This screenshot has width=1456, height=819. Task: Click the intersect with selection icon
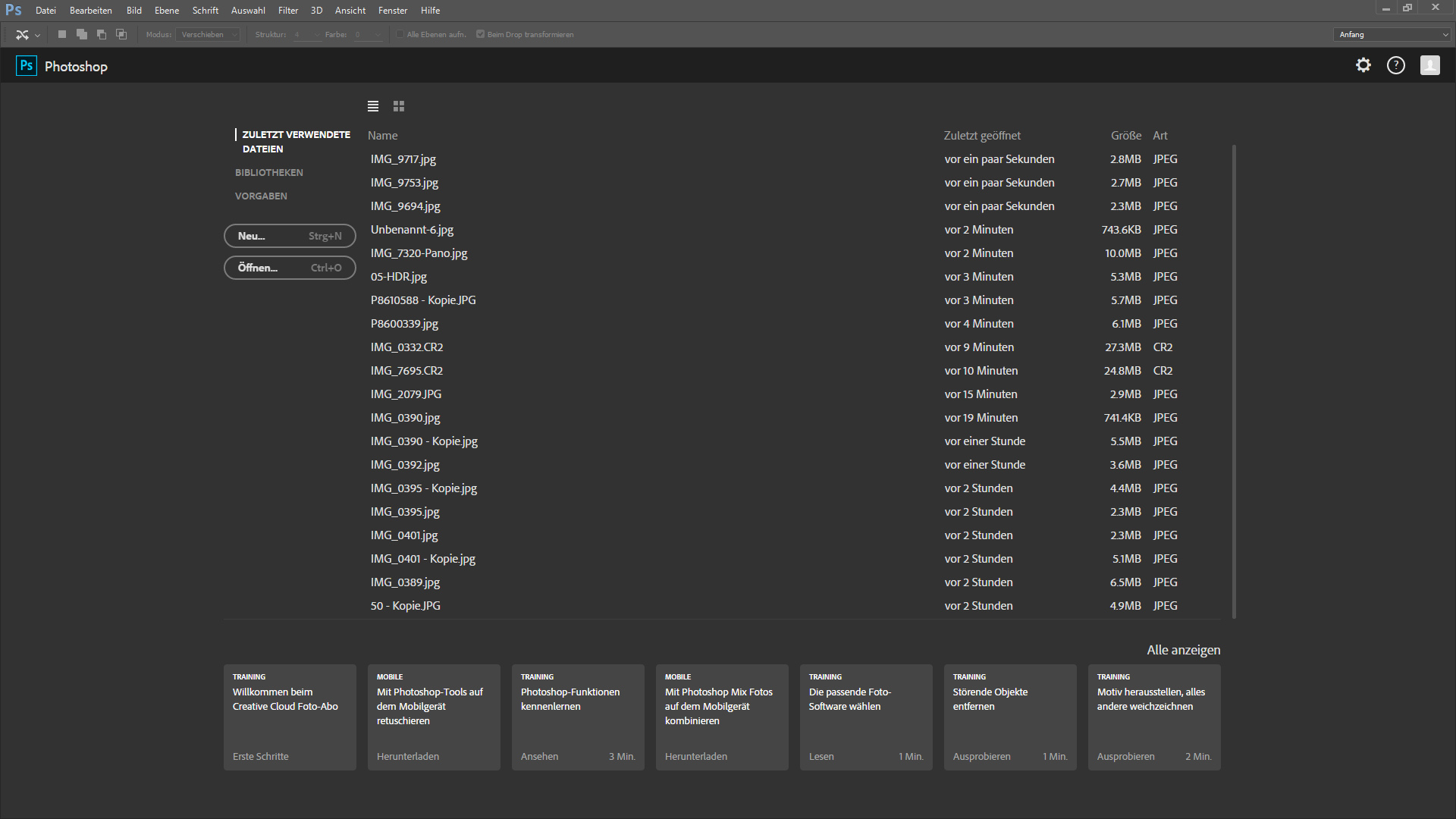coord(121,34)
